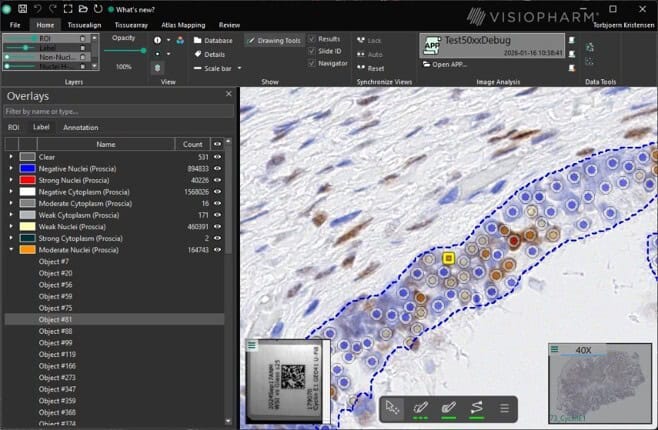Open the What's new? link

[x=131, y=9]
